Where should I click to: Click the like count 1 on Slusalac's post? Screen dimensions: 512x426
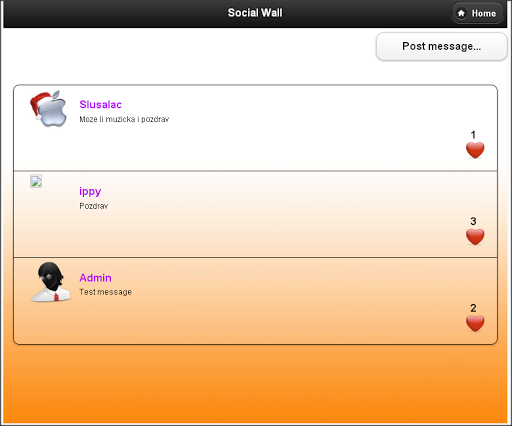(473, 135)
